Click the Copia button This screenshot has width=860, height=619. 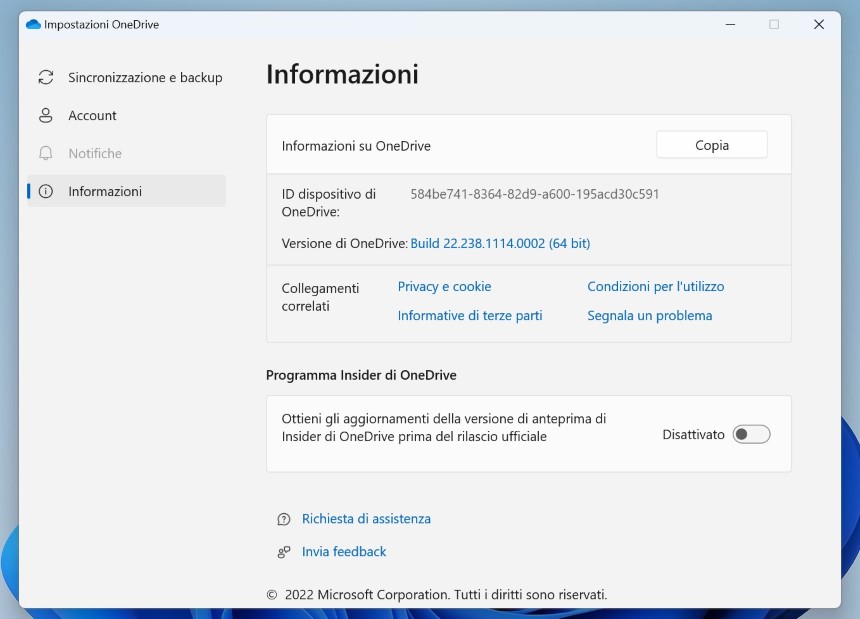click(712, 145)
